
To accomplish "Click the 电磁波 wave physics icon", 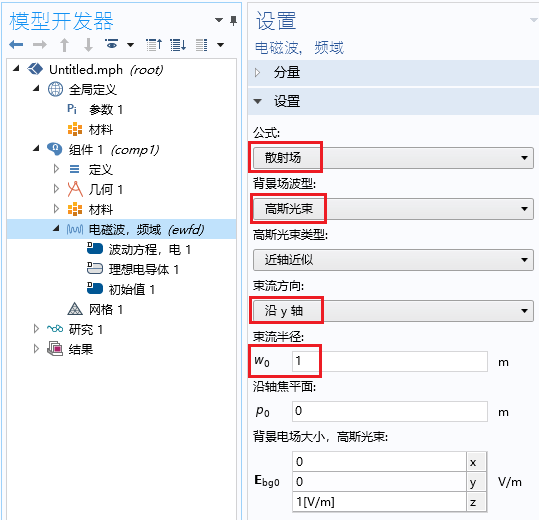I will [75, 229].
